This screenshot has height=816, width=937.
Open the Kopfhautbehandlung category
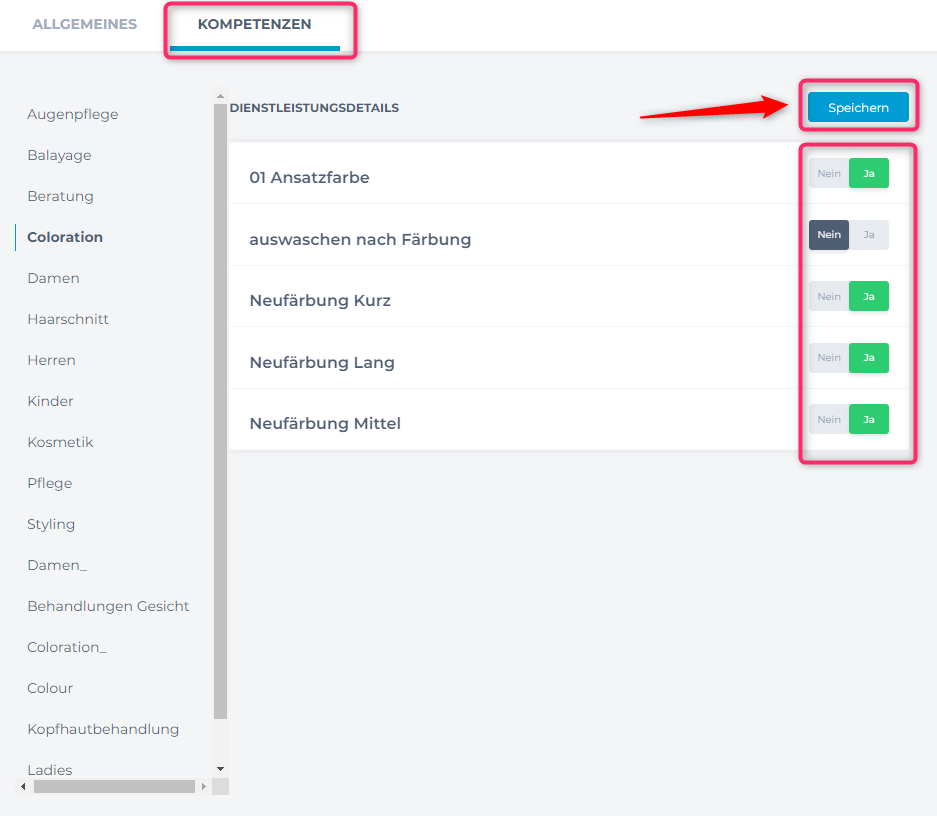(103, 729)
